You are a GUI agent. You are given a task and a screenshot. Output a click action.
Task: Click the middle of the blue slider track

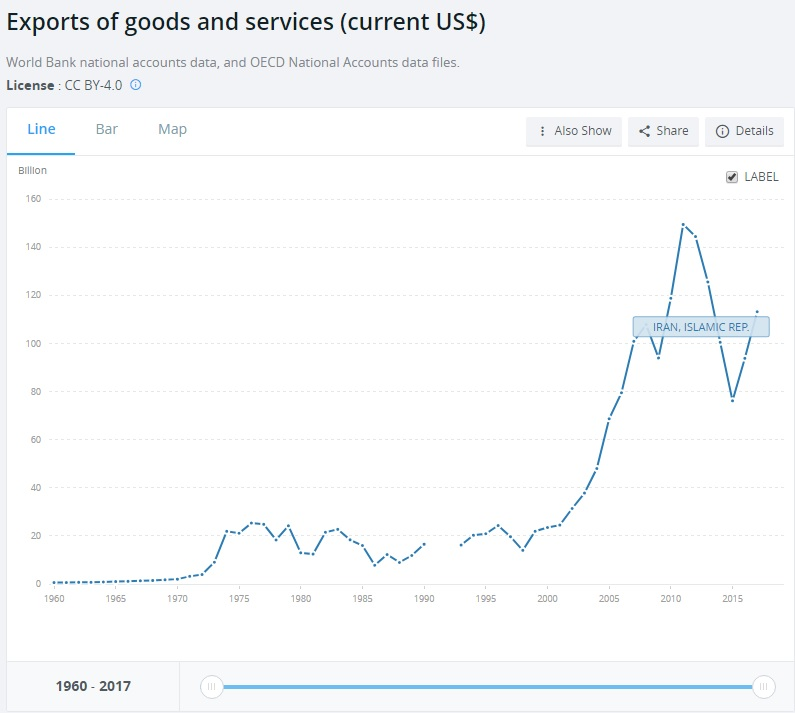tap(487, 687)
